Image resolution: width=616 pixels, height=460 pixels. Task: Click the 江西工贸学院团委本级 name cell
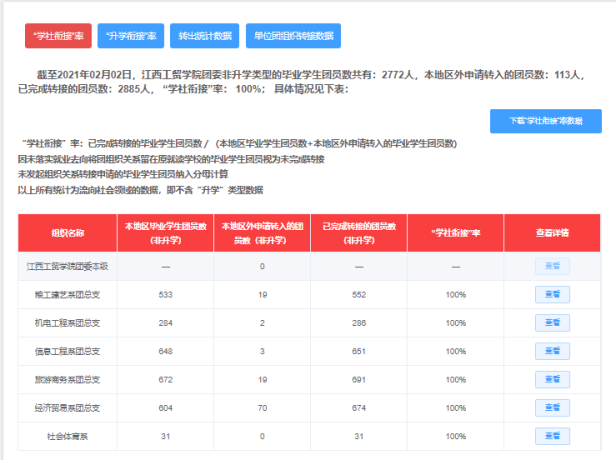(x=67, y=266)
